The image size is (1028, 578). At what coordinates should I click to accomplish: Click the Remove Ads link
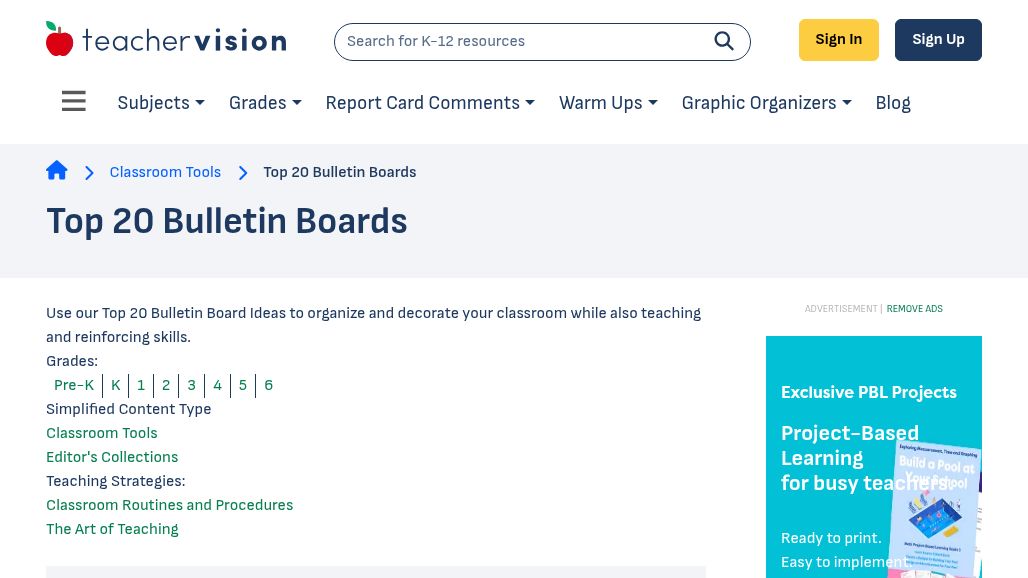914,309
